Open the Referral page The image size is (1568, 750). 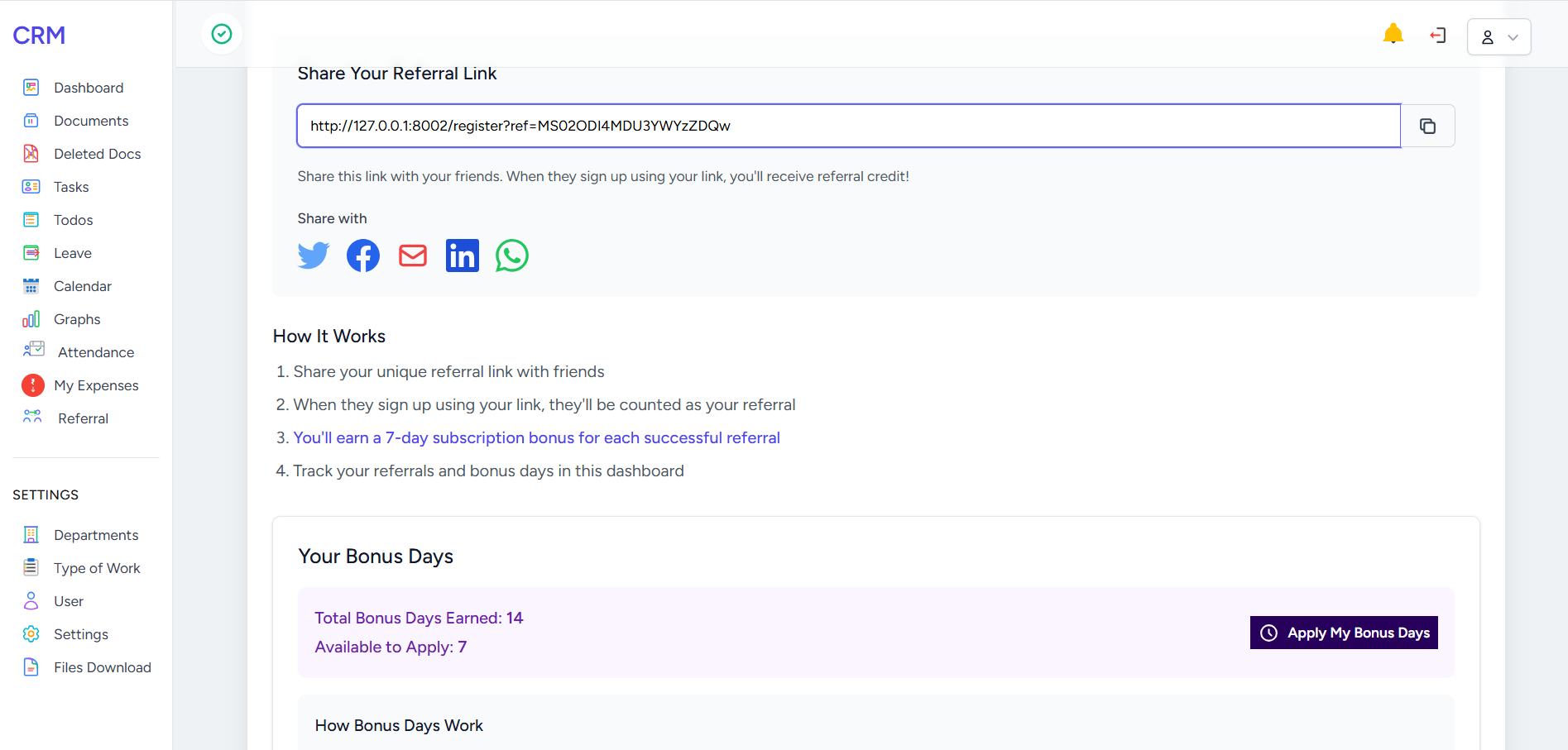84,418
